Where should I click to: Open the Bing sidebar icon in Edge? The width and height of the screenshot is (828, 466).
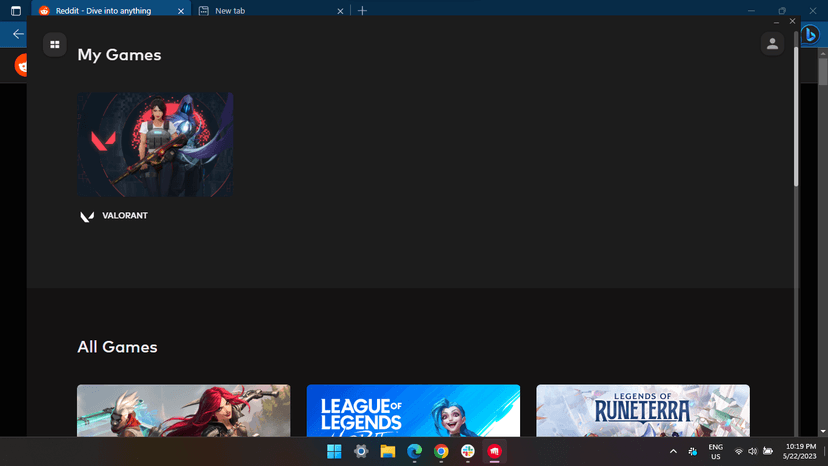click(x=810, y=35)
